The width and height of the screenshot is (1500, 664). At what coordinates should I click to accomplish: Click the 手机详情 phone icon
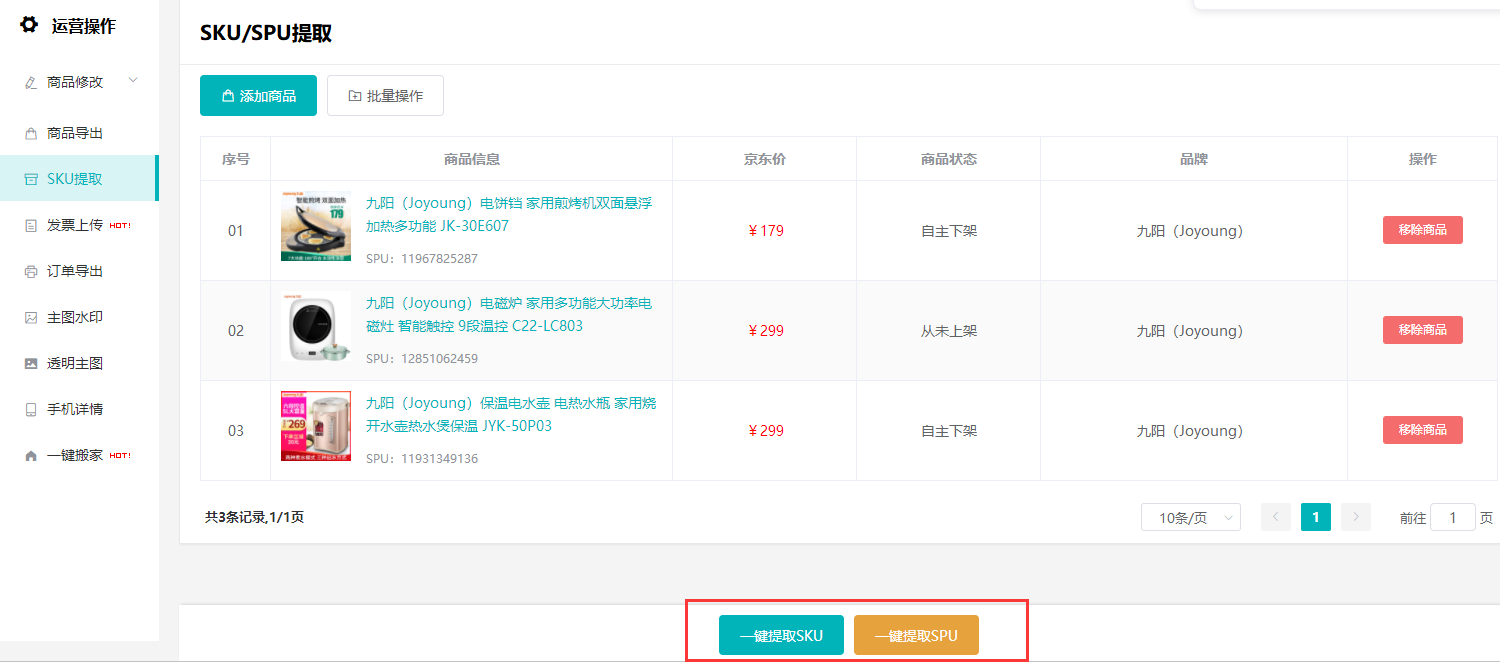click(x=31, y=409)
